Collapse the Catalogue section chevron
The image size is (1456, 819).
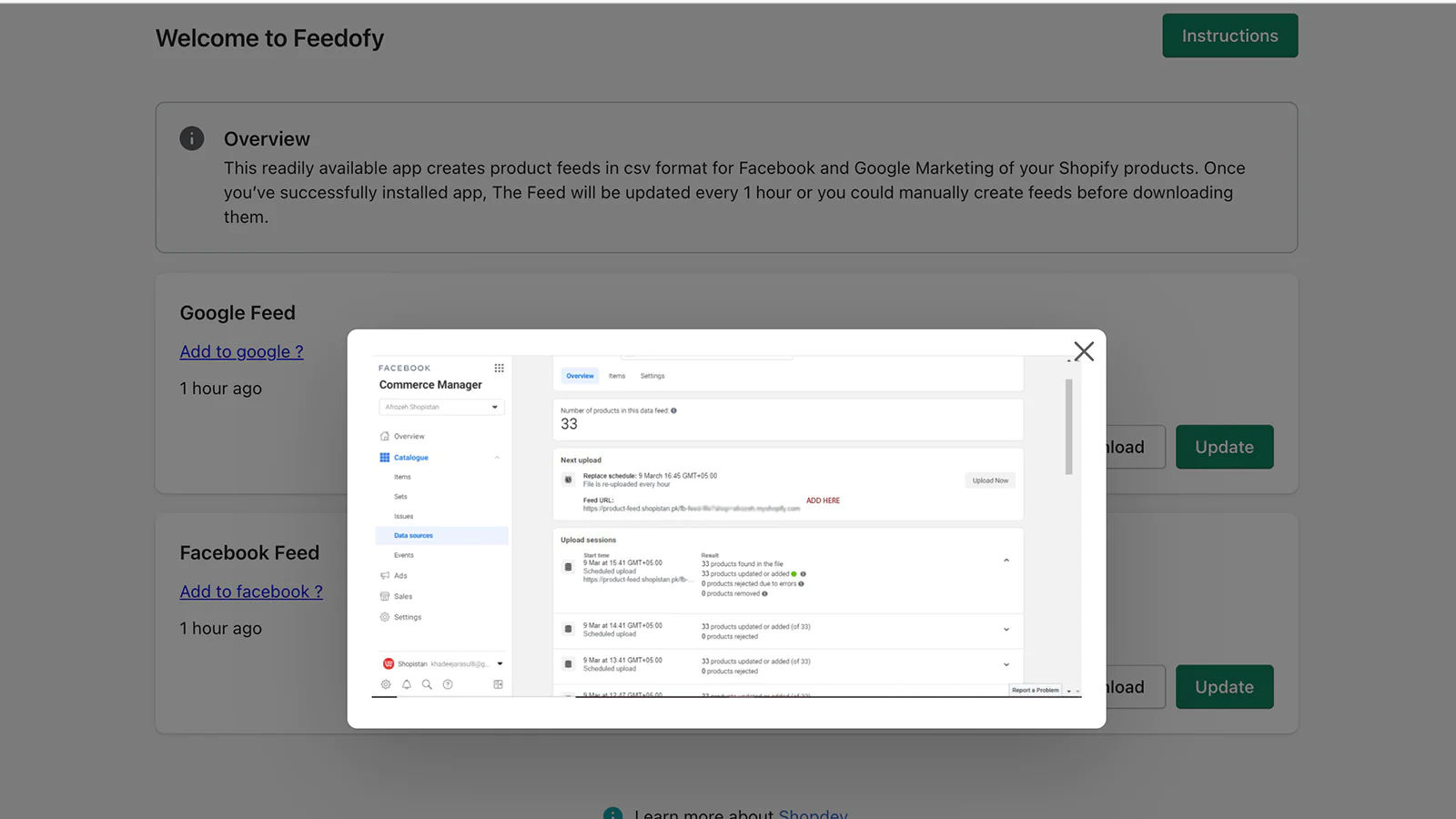[497, 457]
